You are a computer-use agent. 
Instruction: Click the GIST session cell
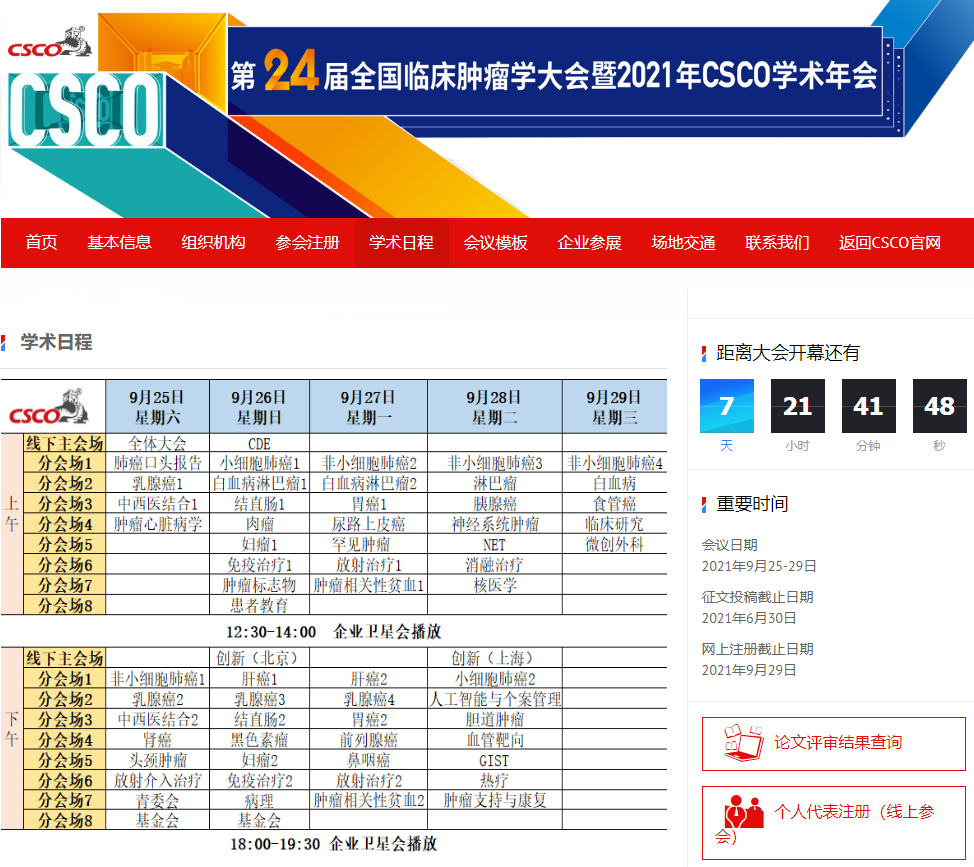tap(494, 760)
